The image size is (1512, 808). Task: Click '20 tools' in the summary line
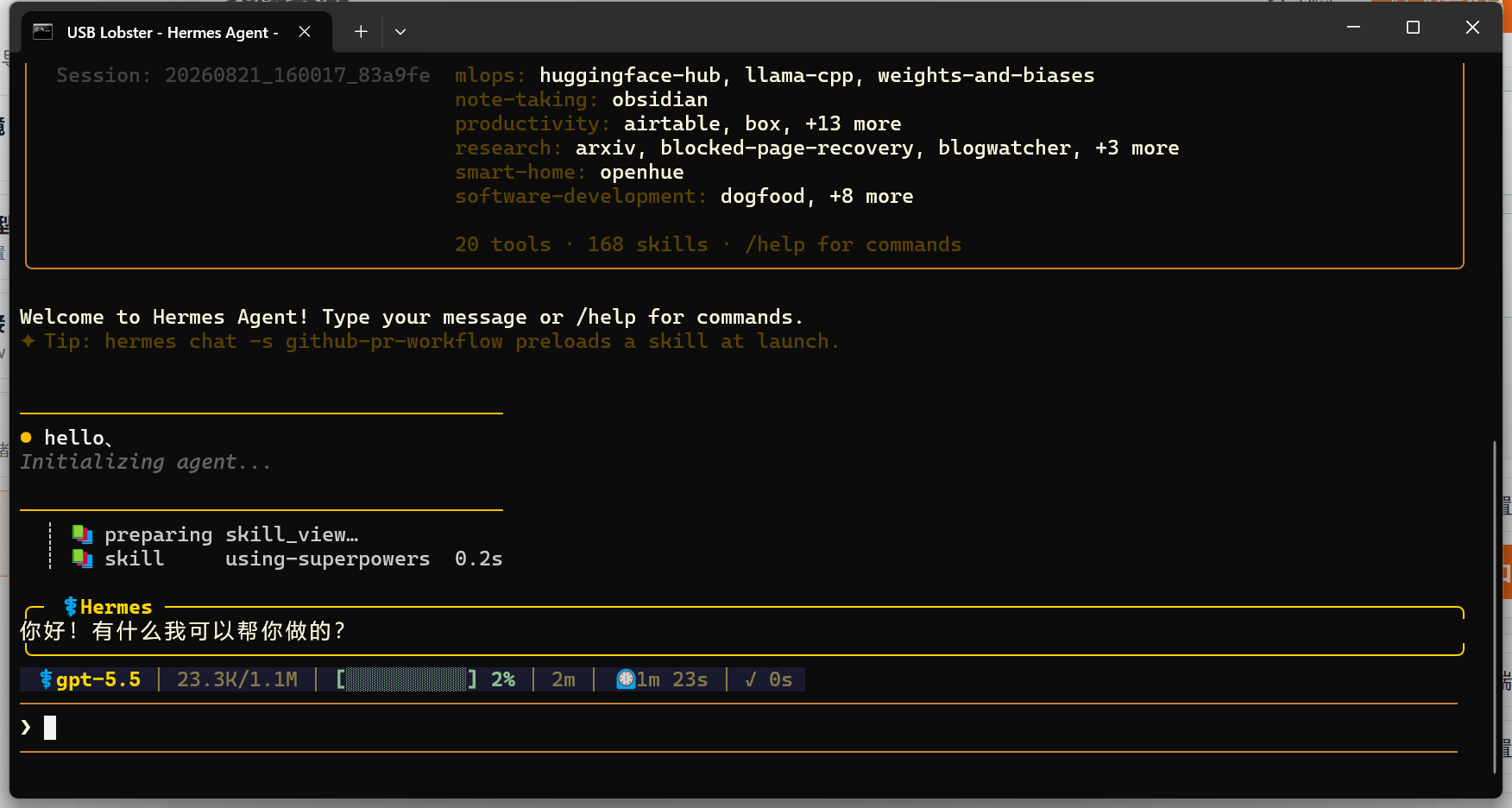503,244
